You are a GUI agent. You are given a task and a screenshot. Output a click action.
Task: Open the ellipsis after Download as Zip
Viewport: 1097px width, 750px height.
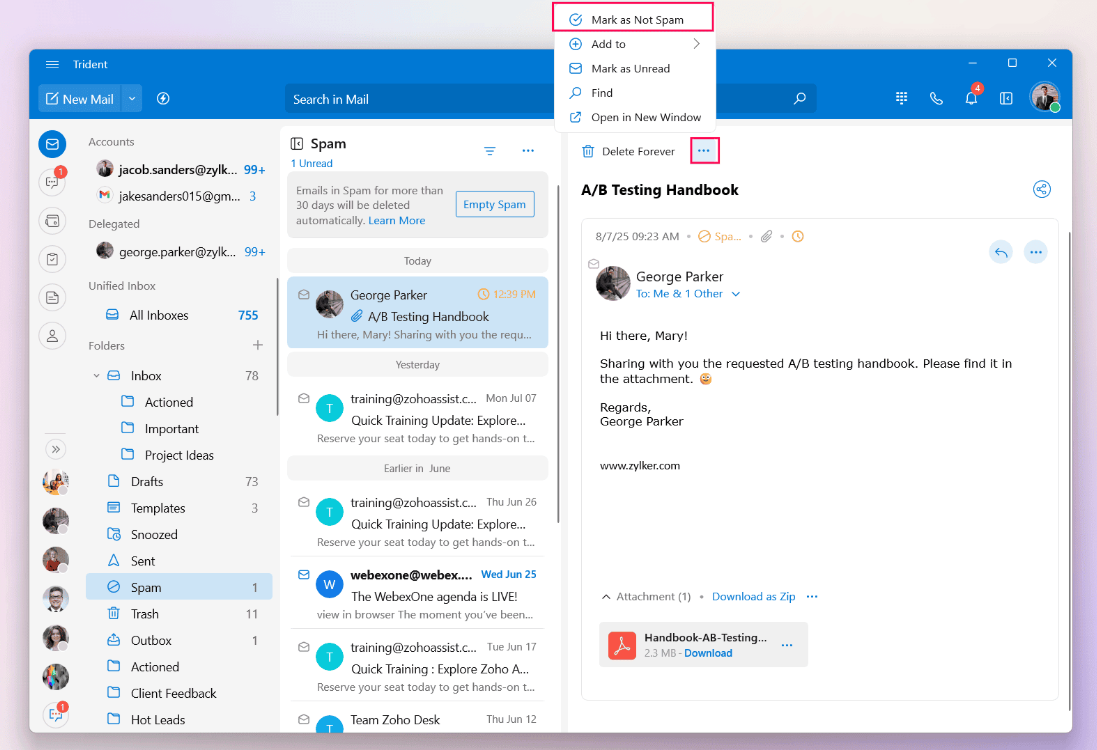(812, 597)
